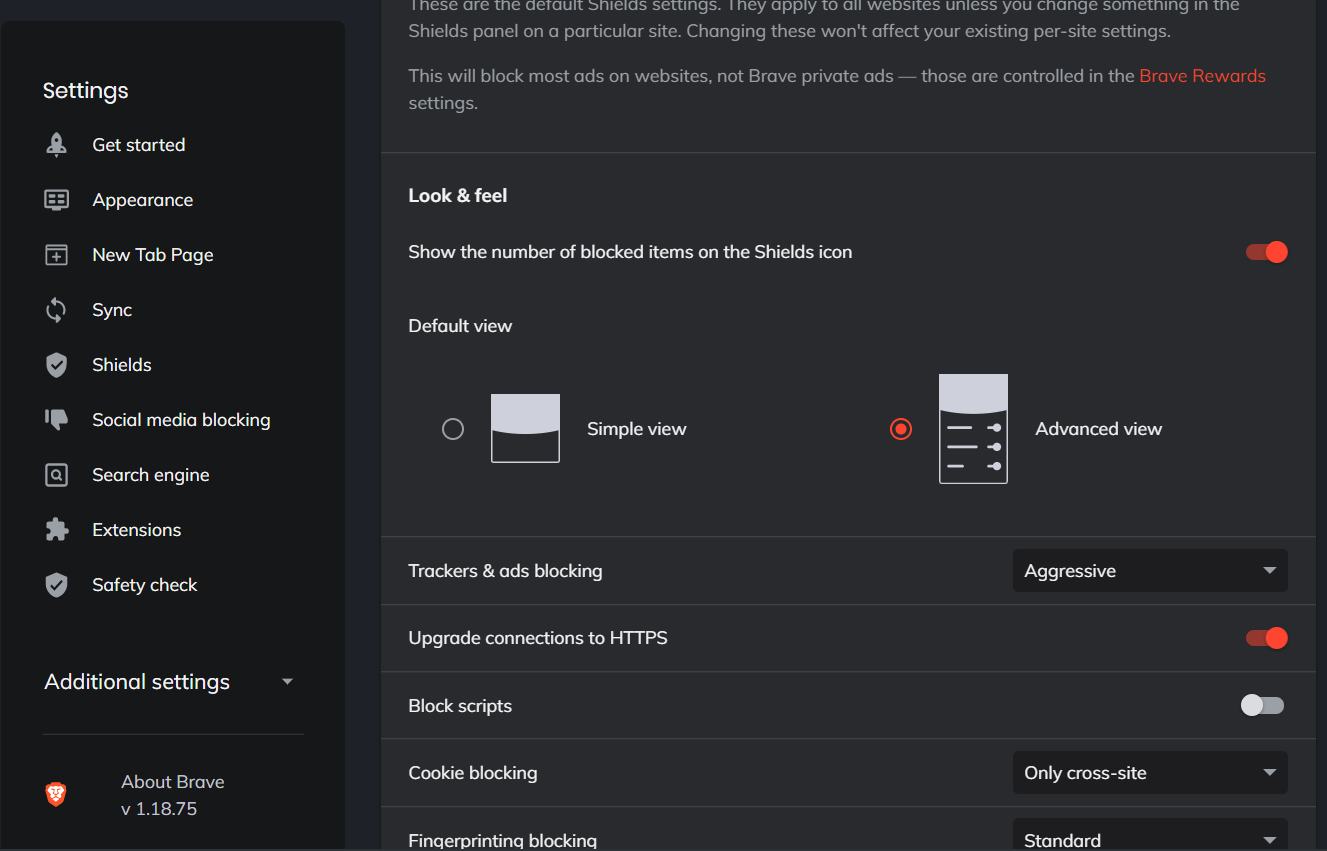Click the Sync arrows icon
The image size is (1327, 851).
(x=57, y=310)
